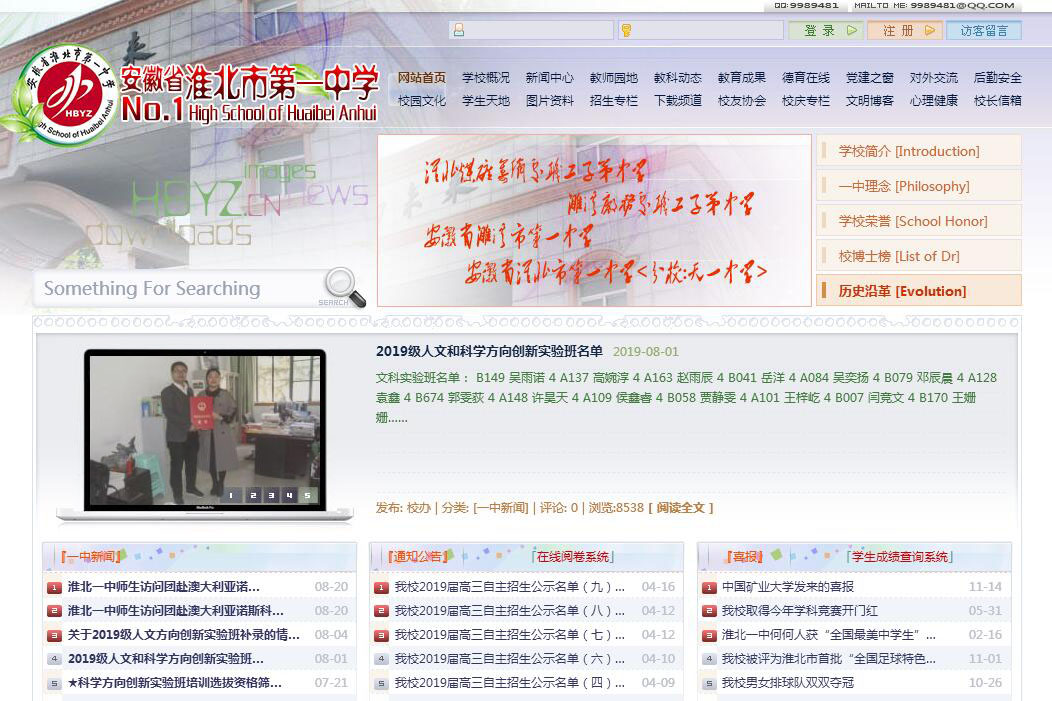Jump to slide 1 in the photo slideshow
This screenshot has height=701, width=1052.
point(232,495)
